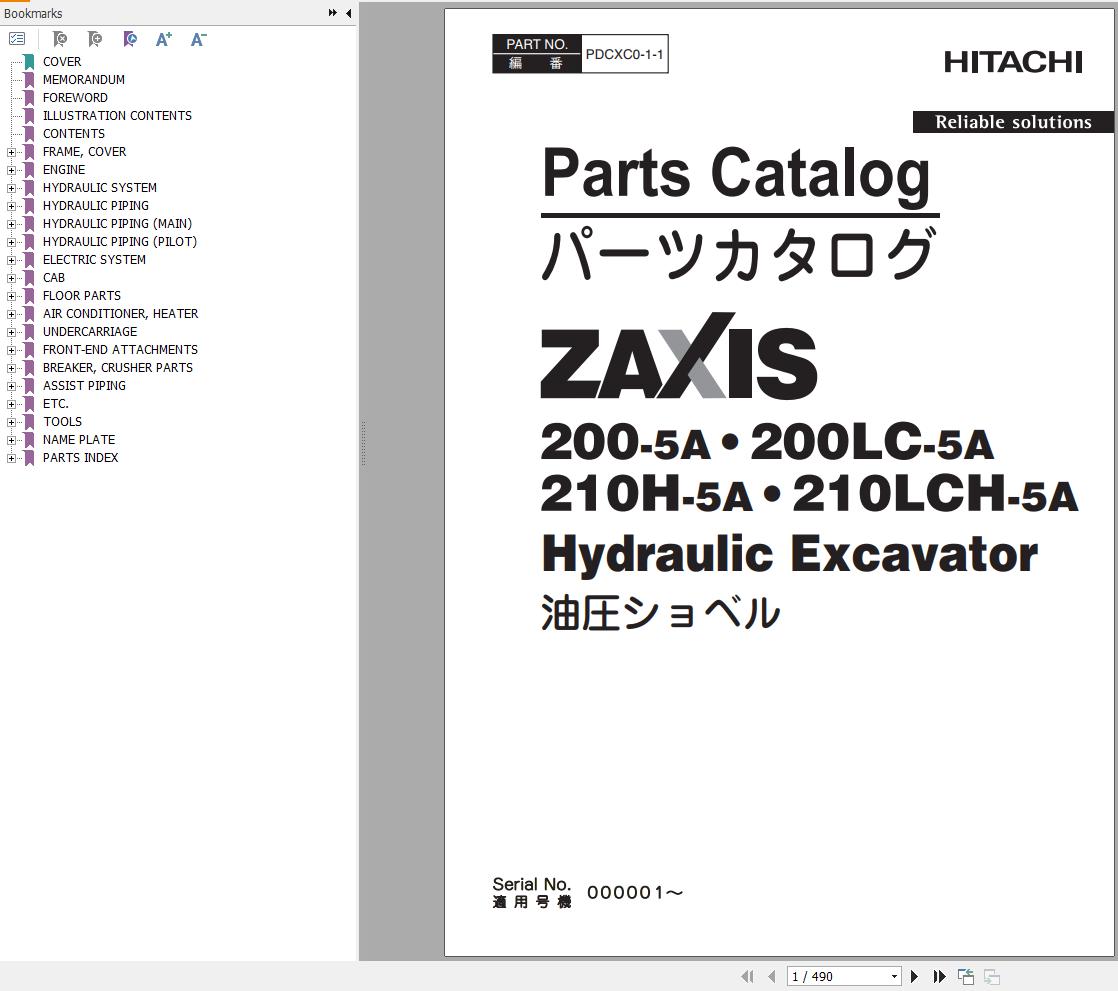Select the ELECTRIC SYSTEM bookmark label
Viewport: 1118px width, 991px height.
click(x=94, y=260)
